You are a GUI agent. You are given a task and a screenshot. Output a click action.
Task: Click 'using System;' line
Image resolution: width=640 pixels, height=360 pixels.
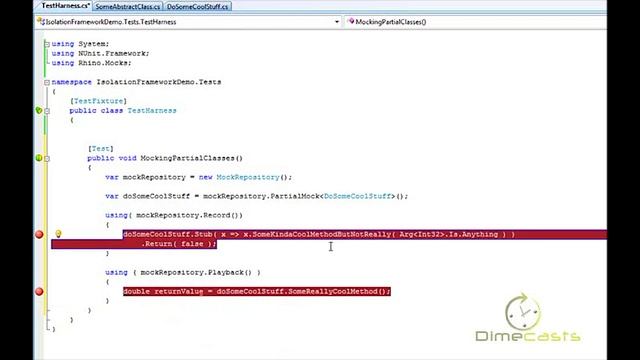click(x=80, y=44)
